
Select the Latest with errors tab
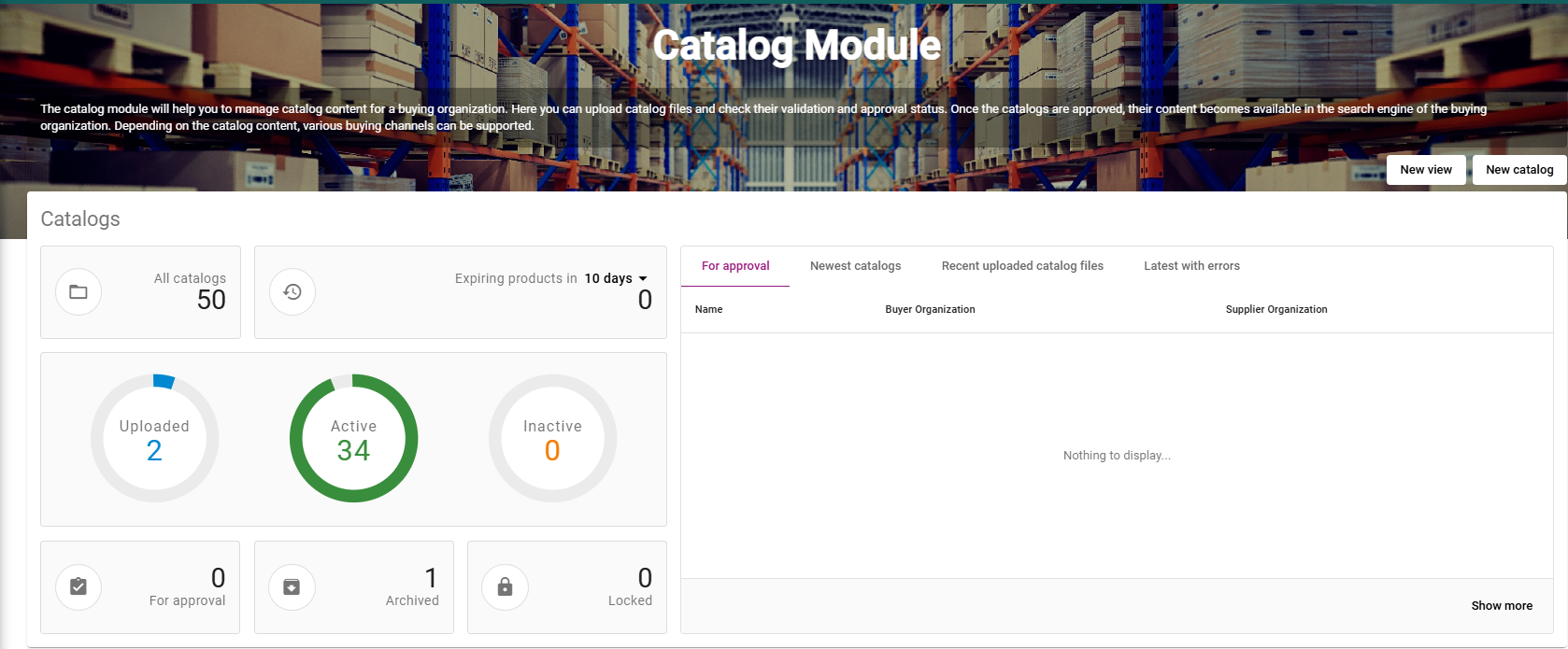1191,266
